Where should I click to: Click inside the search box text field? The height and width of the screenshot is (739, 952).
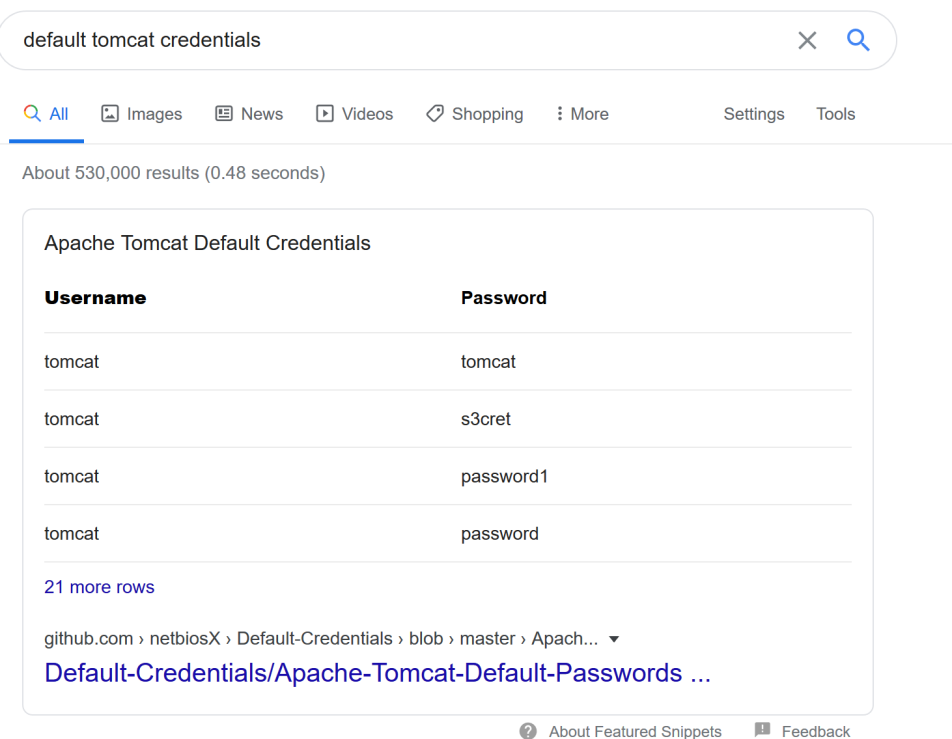[x=400, y=40]
